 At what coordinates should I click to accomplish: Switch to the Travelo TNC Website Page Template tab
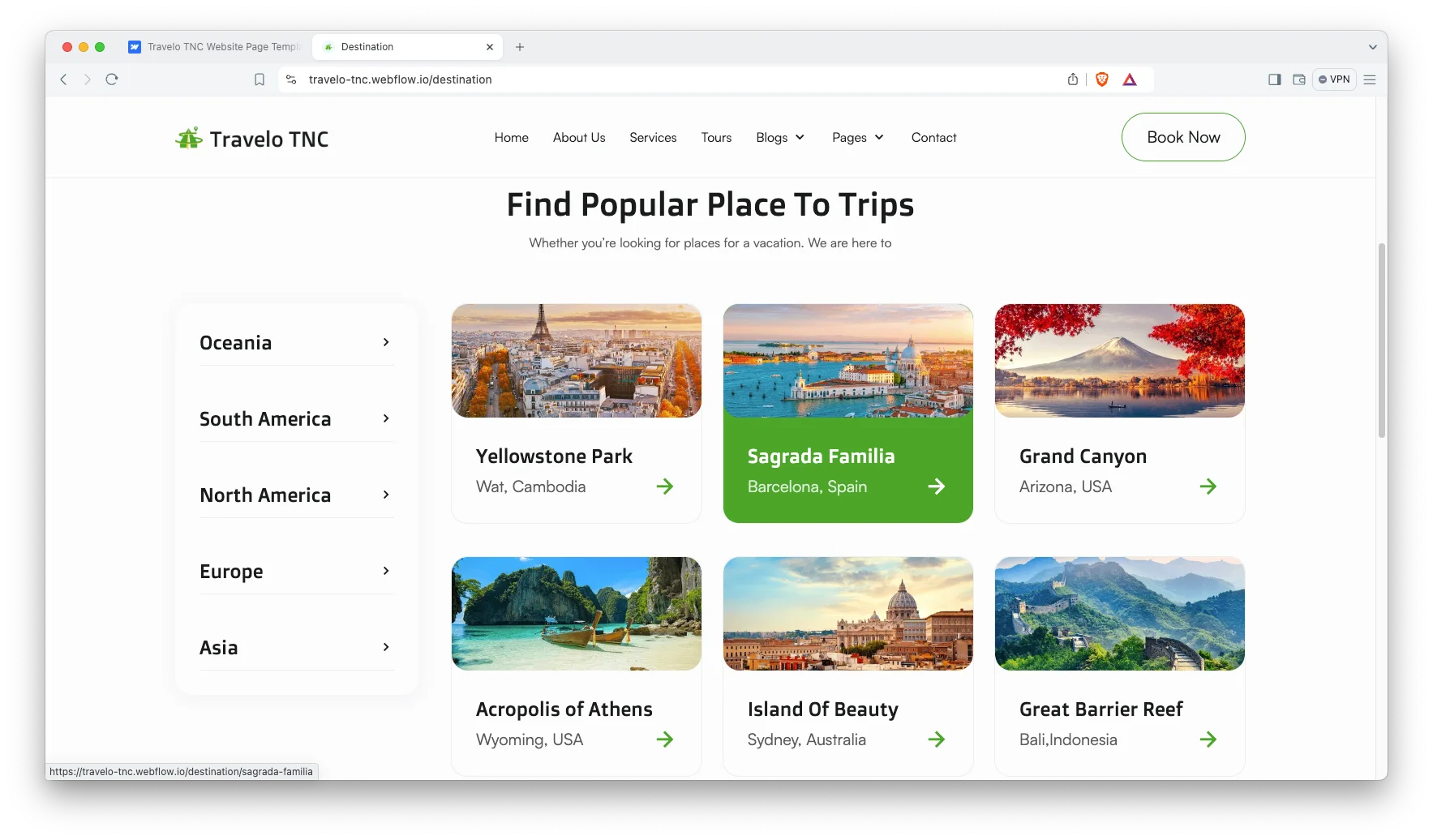tap(215, 47)
